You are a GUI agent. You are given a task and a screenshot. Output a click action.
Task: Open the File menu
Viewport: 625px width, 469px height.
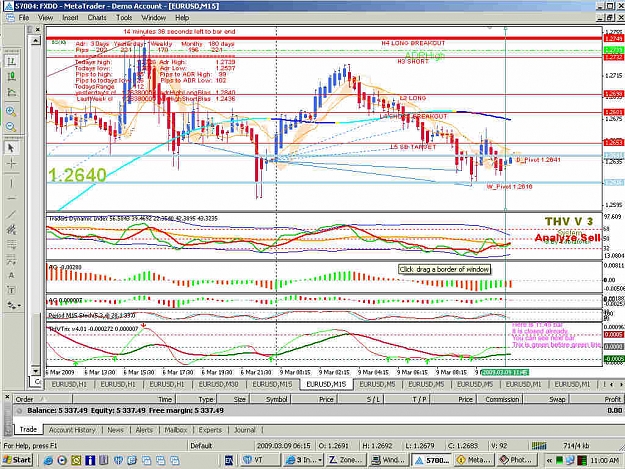pos(24,18)
